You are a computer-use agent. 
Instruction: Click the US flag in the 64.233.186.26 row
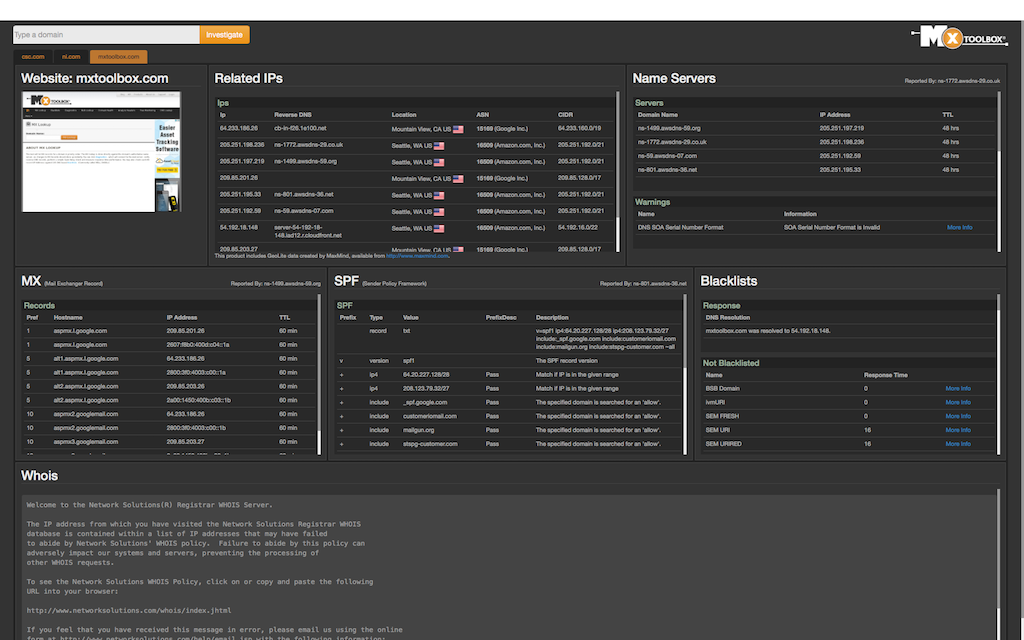458,129
